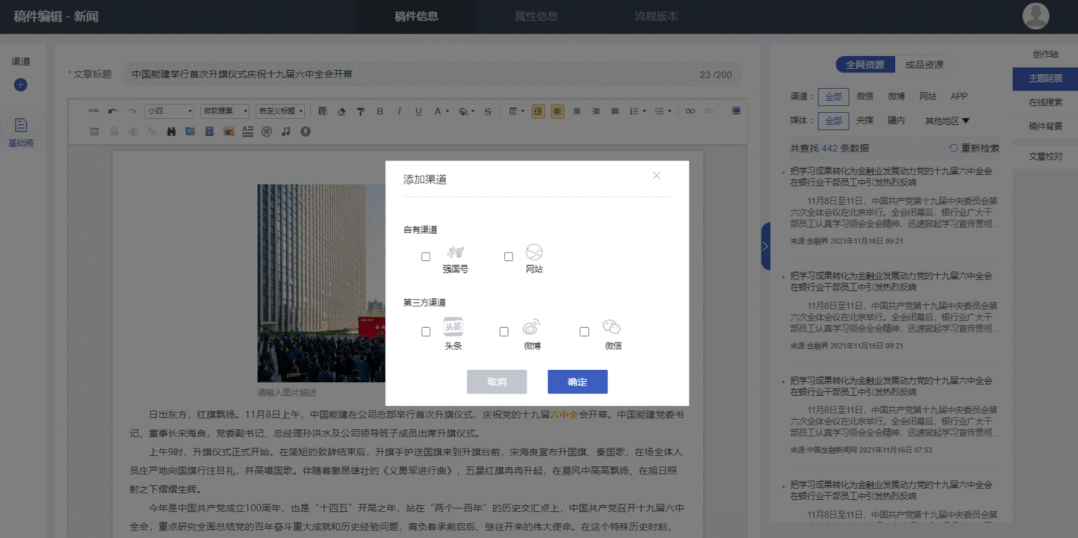This screenshot has width=1078, height=538.
Task: Click the 取消 cancel button
Action: coord(497,382)
